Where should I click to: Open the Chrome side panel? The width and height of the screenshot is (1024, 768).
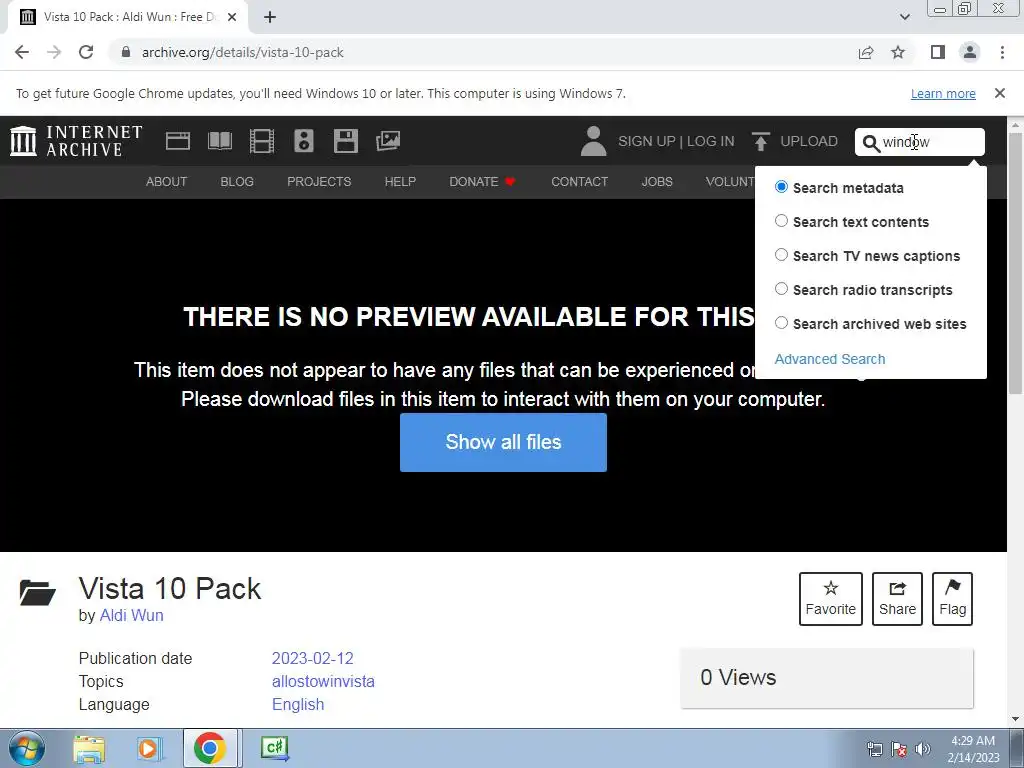[938, 52]
